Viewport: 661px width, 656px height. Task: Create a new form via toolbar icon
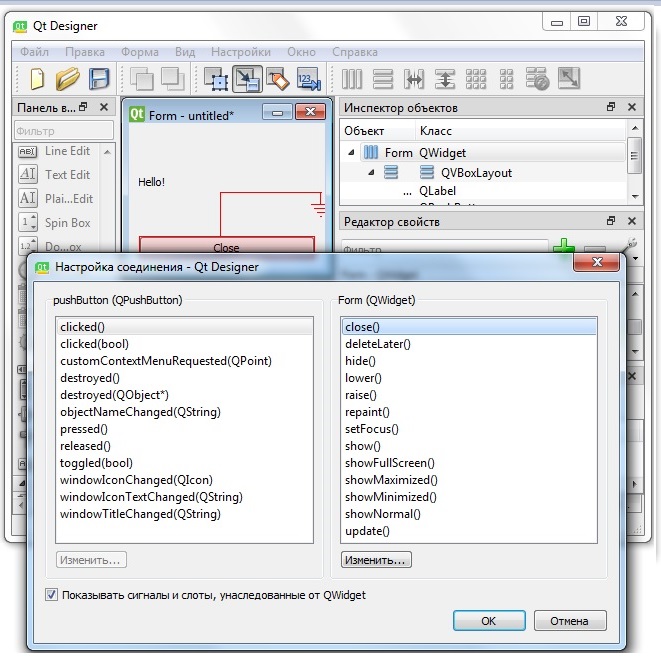[x=37, y=79]
